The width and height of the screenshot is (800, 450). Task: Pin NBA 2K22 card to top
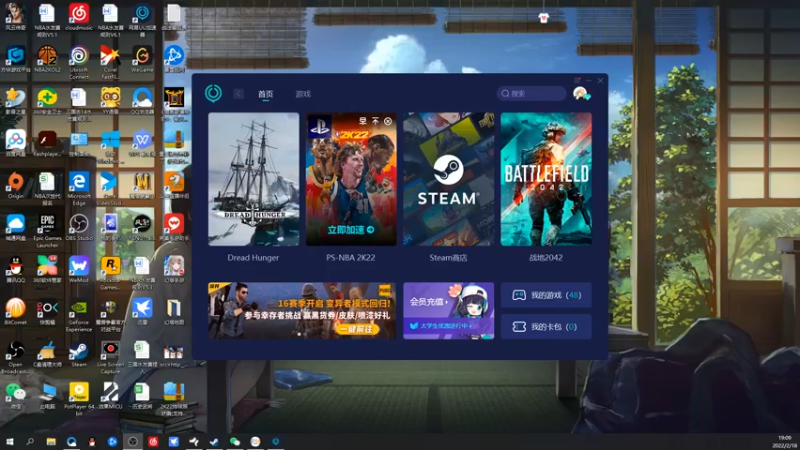click(376, 121)
